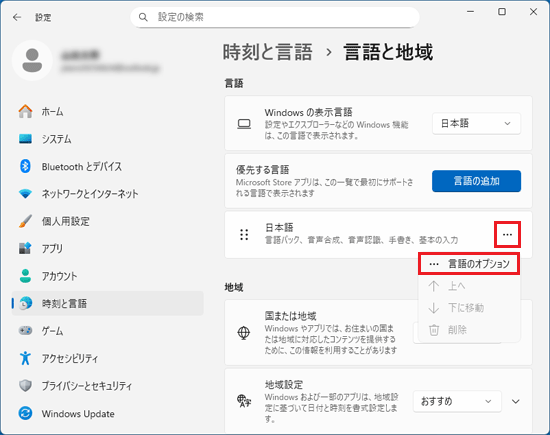Open アカウント in the sidebar
This screenshot has width=550, height=435.
click(x=108, y=276)
